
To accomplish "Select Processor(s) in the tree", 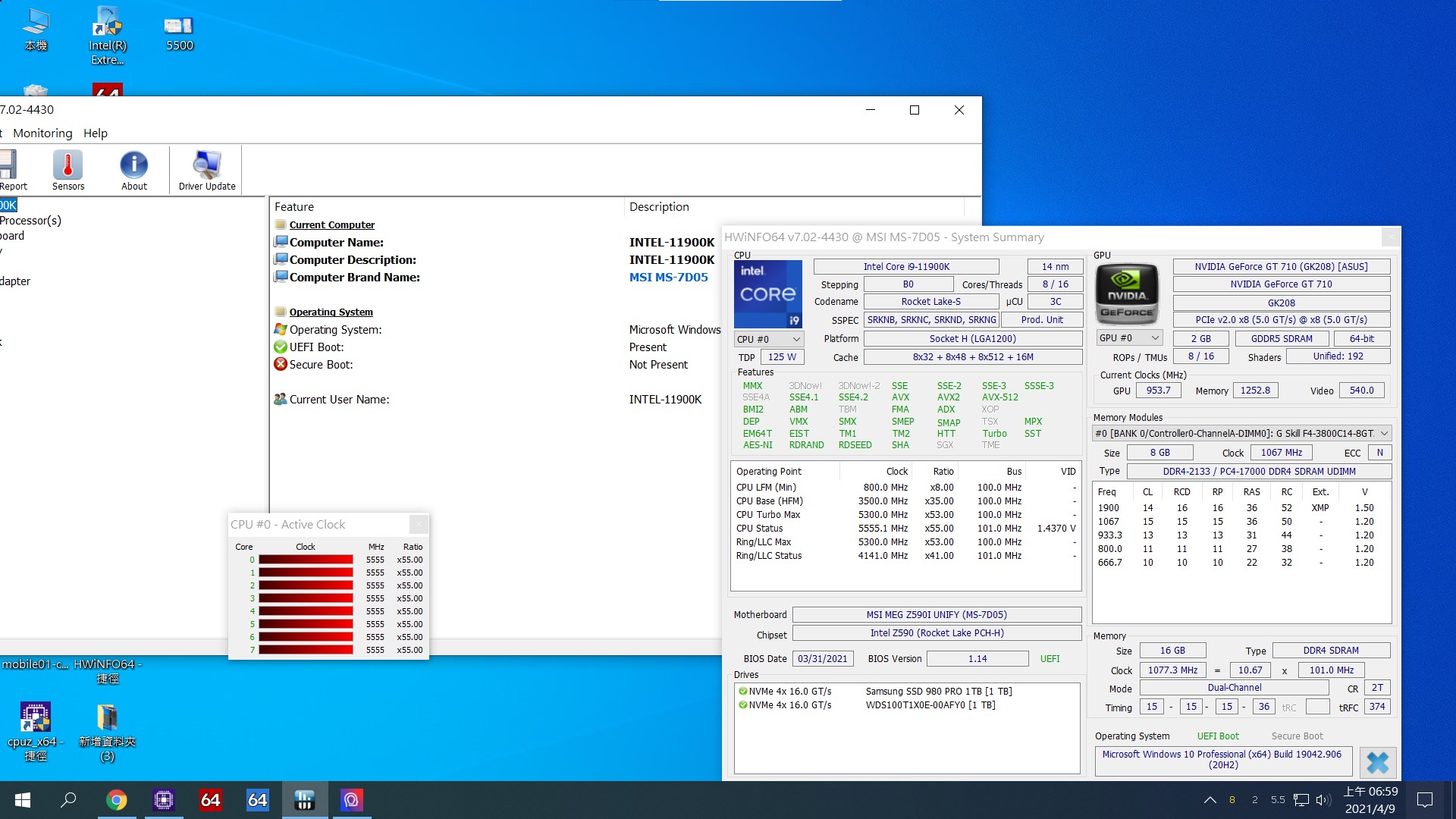I will pos(30,220).
